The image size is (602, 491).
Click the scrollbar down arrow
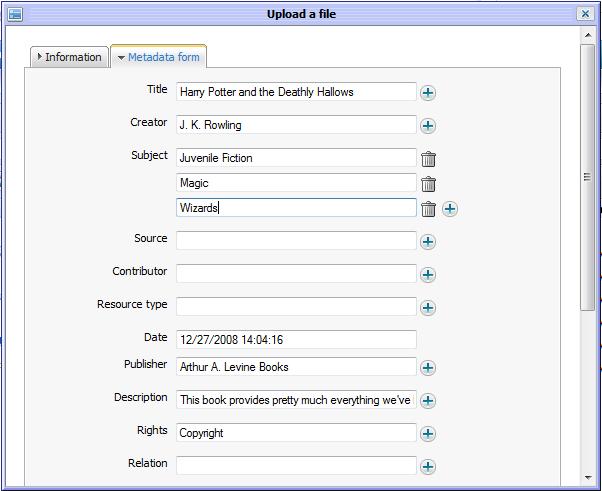(x=588, y=478)
